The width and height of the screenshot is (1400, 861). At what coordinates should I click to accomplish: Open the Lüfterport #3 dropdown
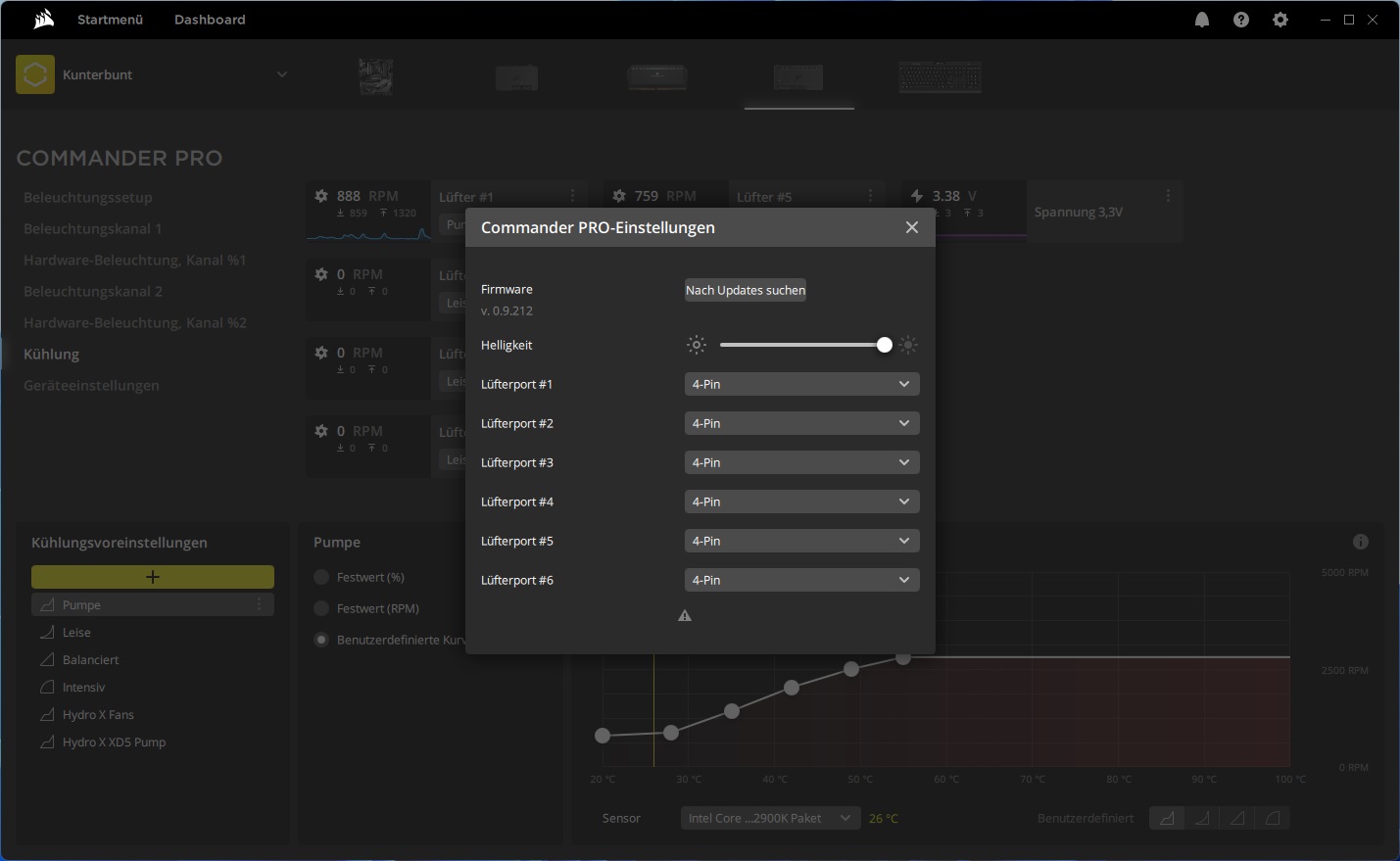[x=801, y=462]
